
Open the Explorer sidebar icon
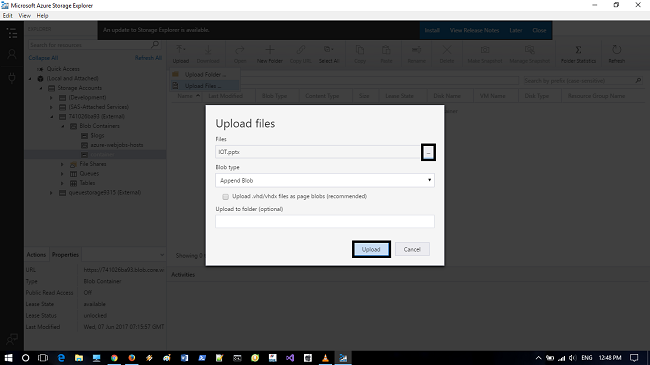point(12,33)
